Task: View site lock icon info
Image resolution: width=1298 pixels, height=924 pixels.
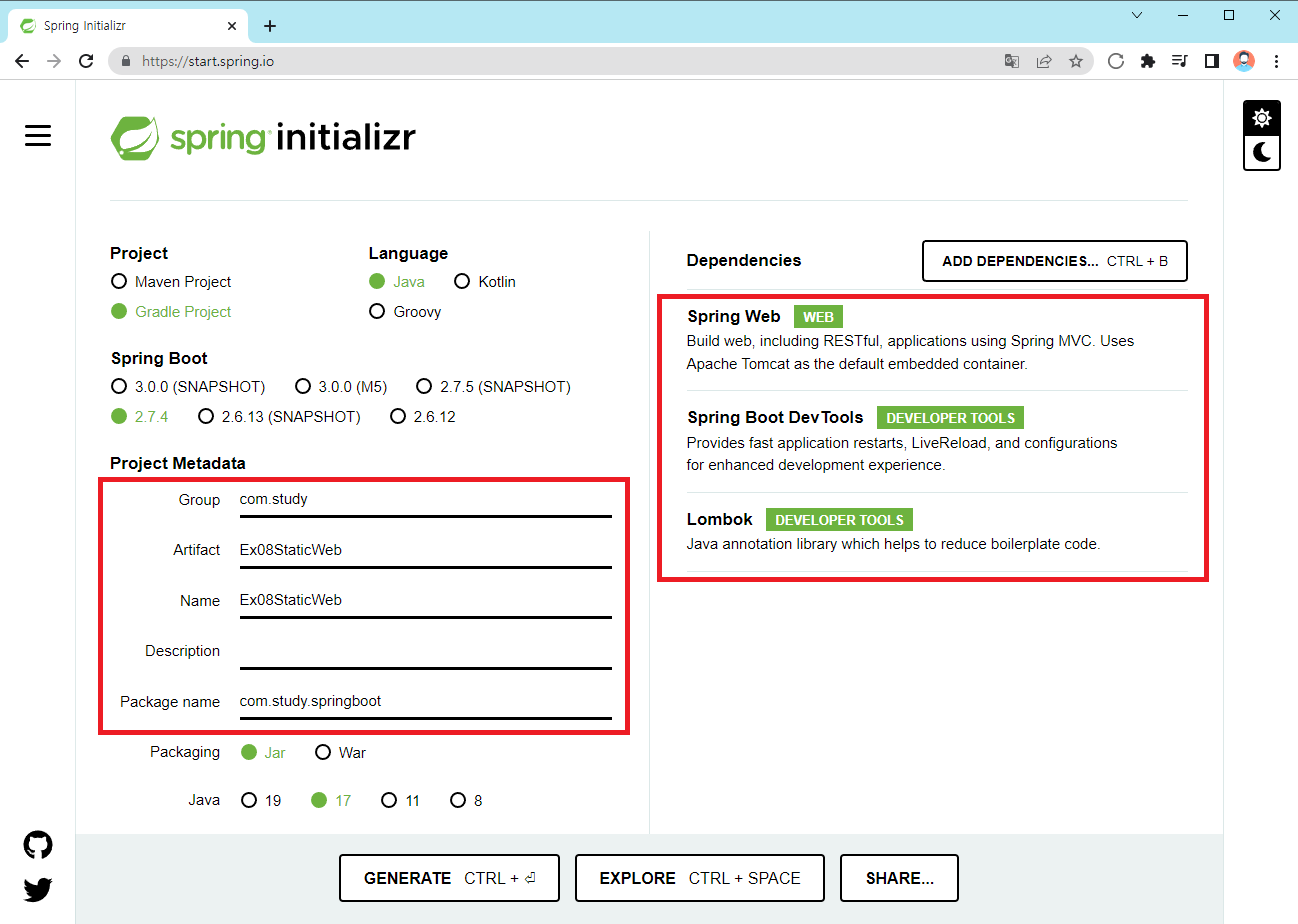Action: 126,61
